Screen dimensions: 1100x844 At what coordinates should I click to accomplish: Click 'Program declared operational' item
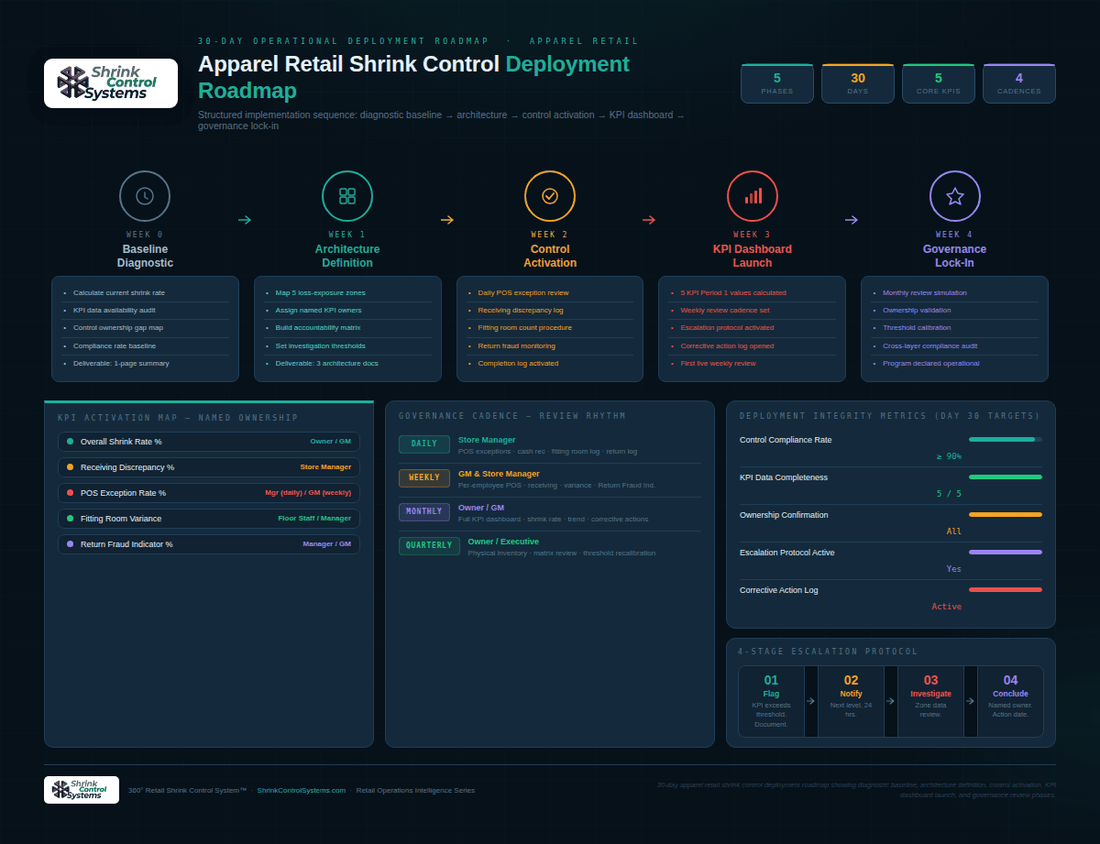pos(930,363)
